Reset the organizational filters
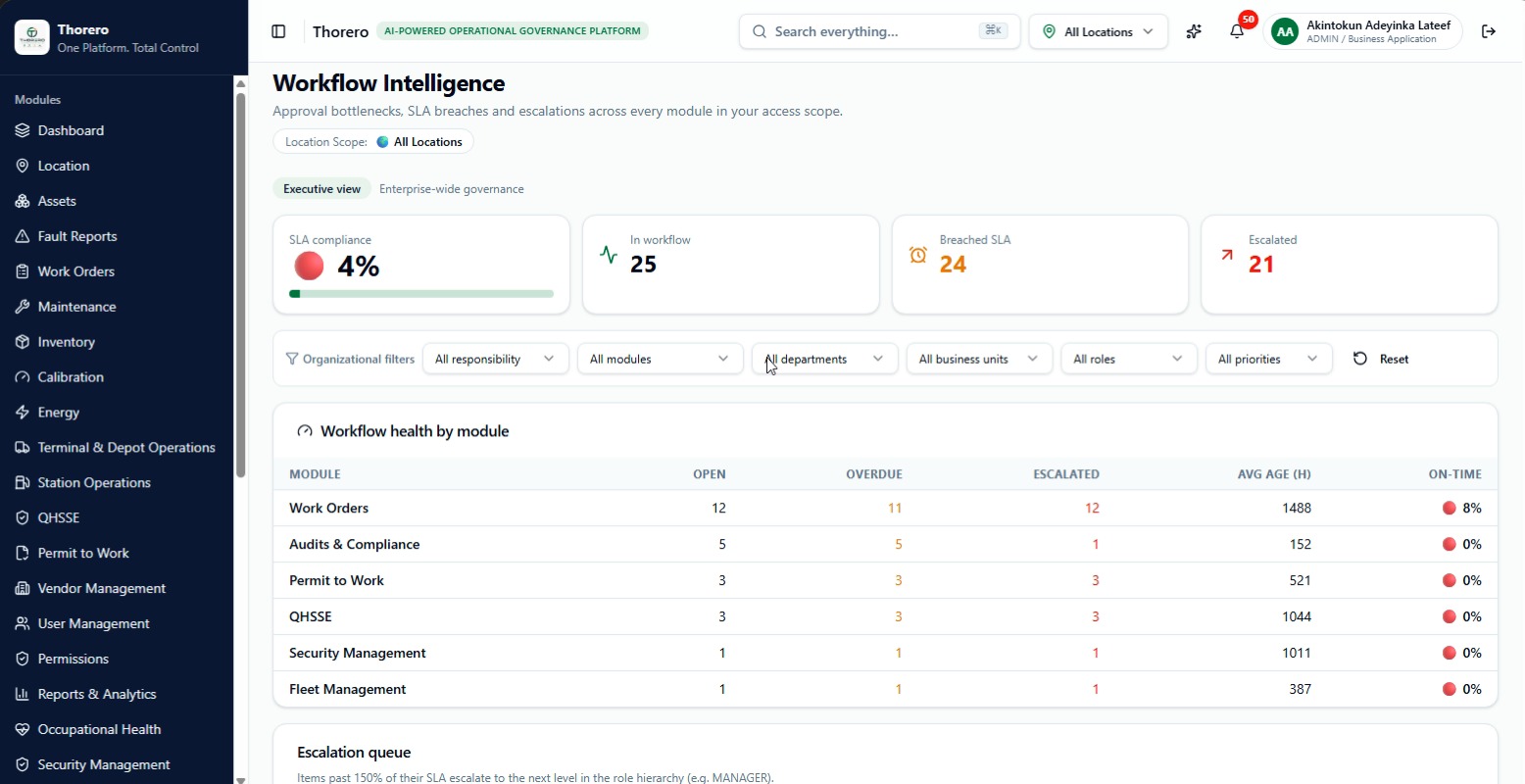Screen dimensions: 1525x784 tap(1381, 359)
